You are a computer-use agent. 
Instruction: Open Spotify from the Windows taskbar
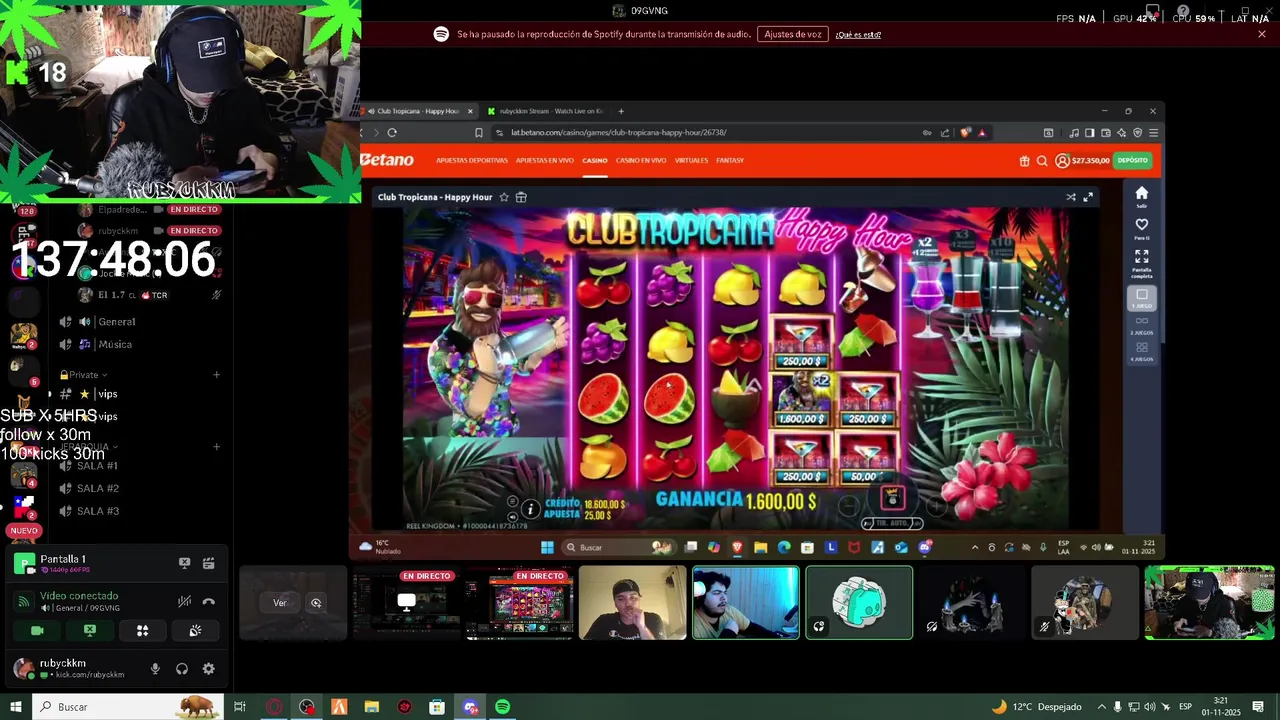click(502, 707)
